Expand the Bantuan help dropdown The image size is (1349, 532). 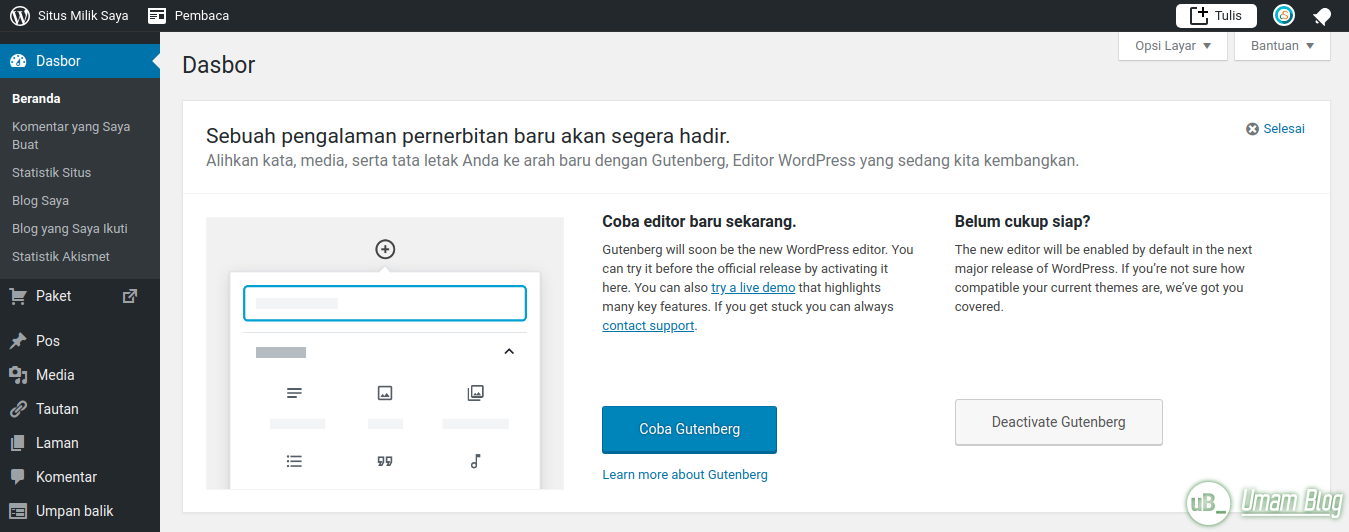(1283, 46)
